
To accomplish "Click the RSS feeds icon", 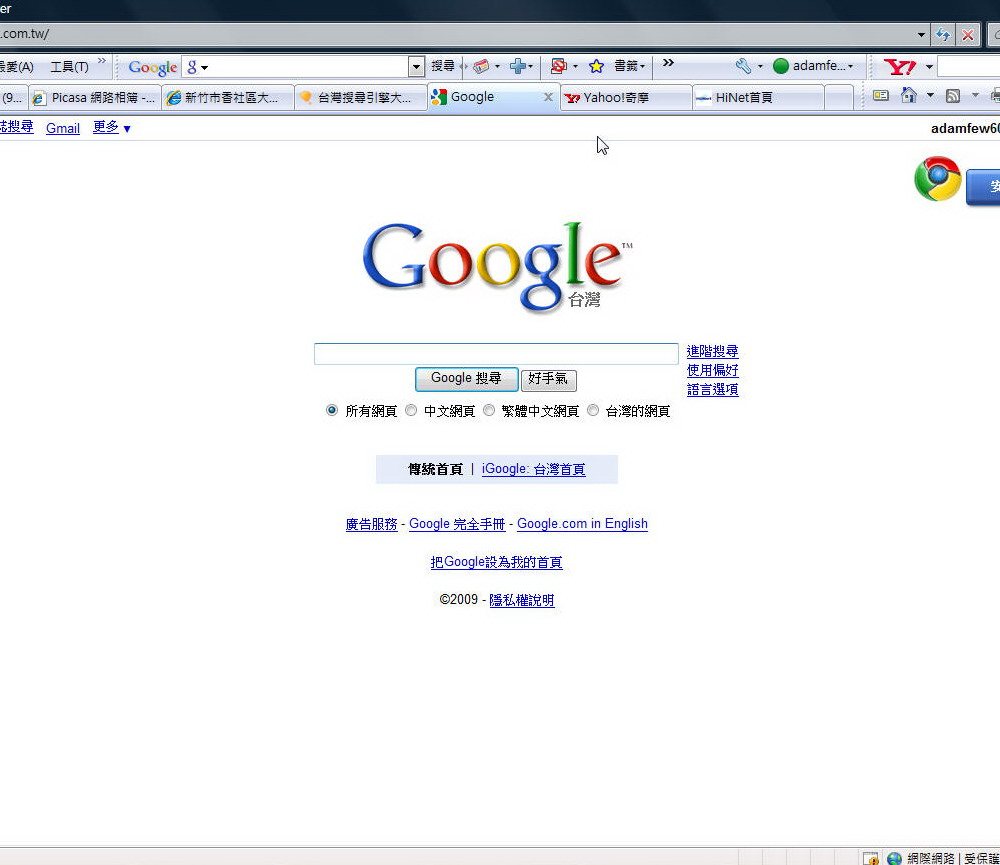I will [953, 96].
